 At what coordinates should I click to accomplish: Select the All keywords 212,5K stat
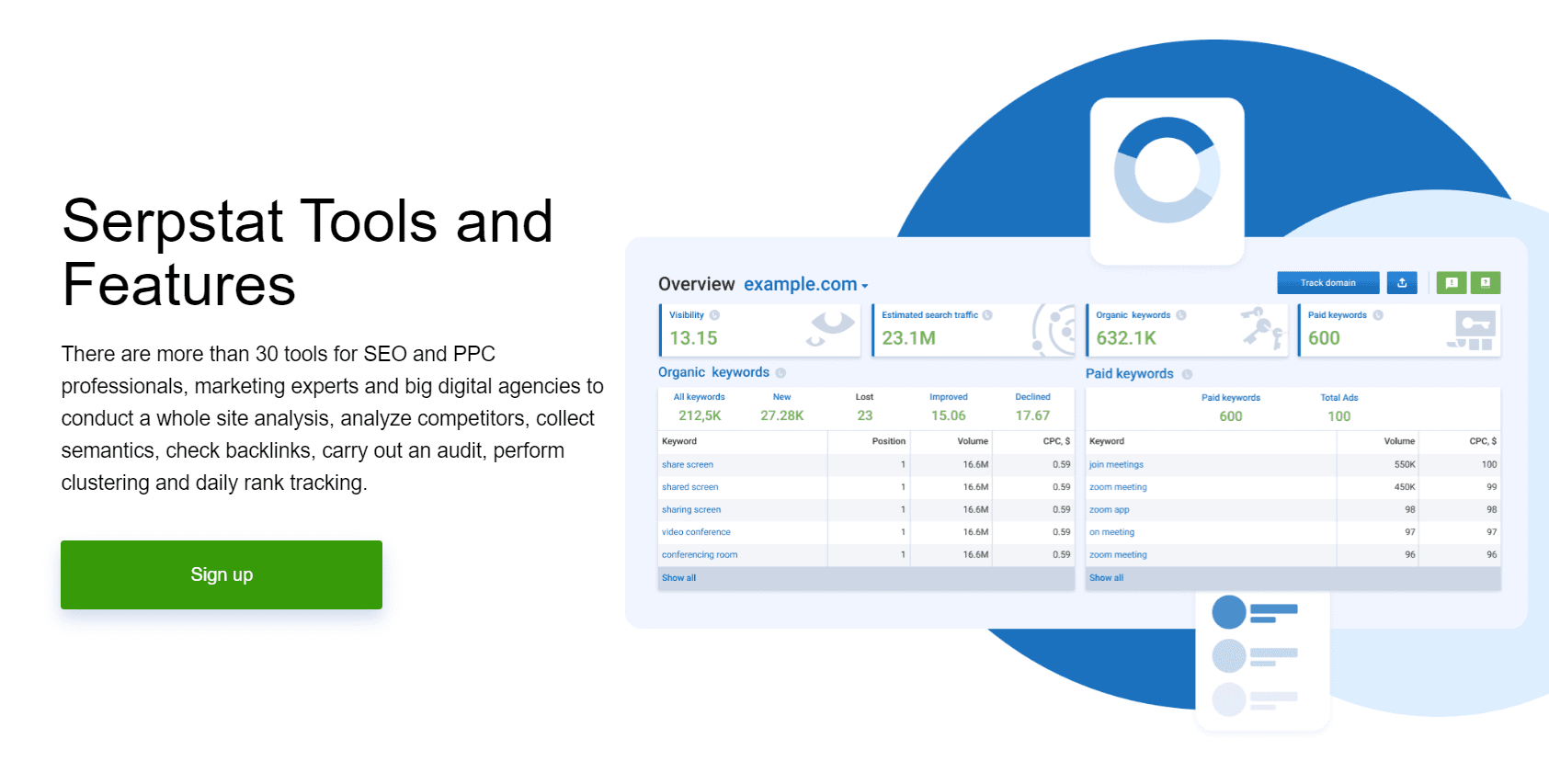pos(700,408)
